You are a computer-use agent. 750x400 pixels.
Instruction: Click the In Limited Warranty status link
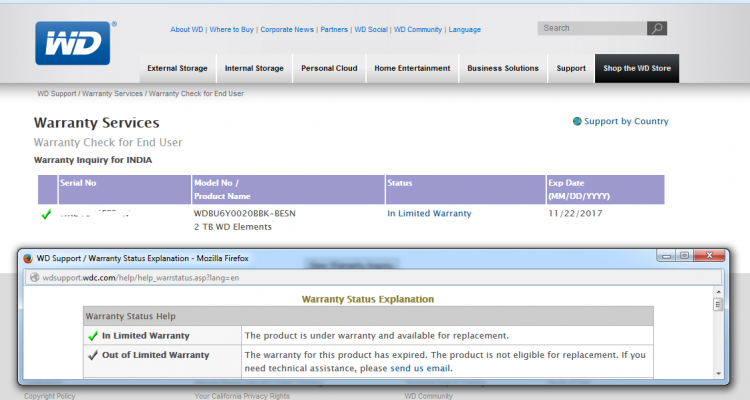[x=429, y=213]
